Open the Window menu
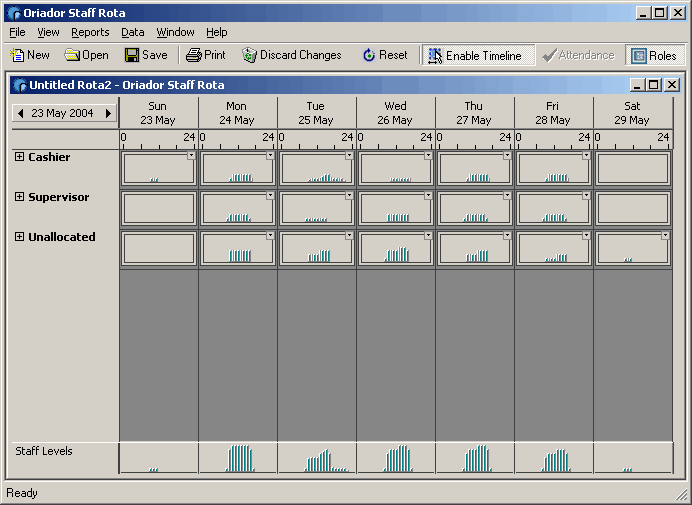Screen dimensions: 692x505 pos(175,32)
